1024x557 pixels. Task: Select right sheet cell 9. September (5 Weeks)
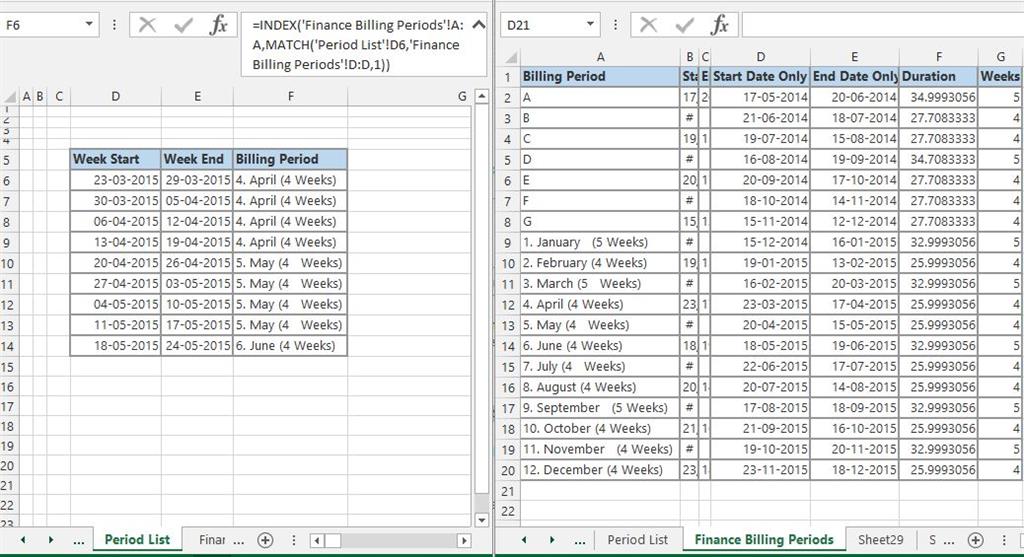pos(600,408)
